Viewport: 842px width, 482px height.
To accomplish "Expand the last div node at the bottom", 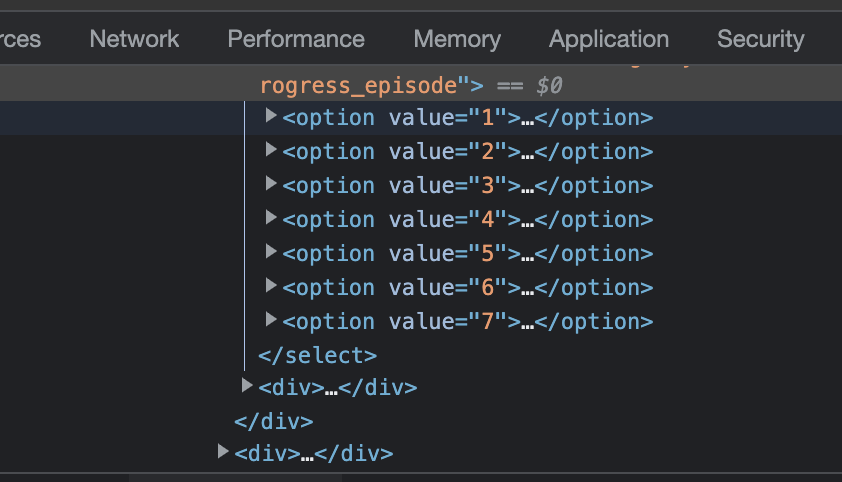I will [223, 451].
